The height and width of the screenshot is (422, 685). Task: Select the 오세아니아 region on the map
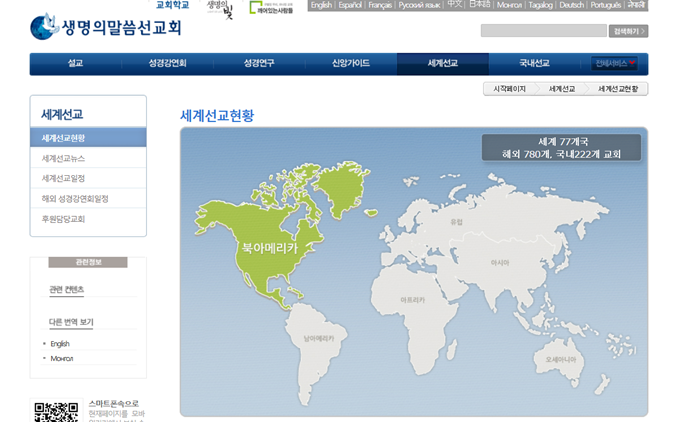click(560, 358)
